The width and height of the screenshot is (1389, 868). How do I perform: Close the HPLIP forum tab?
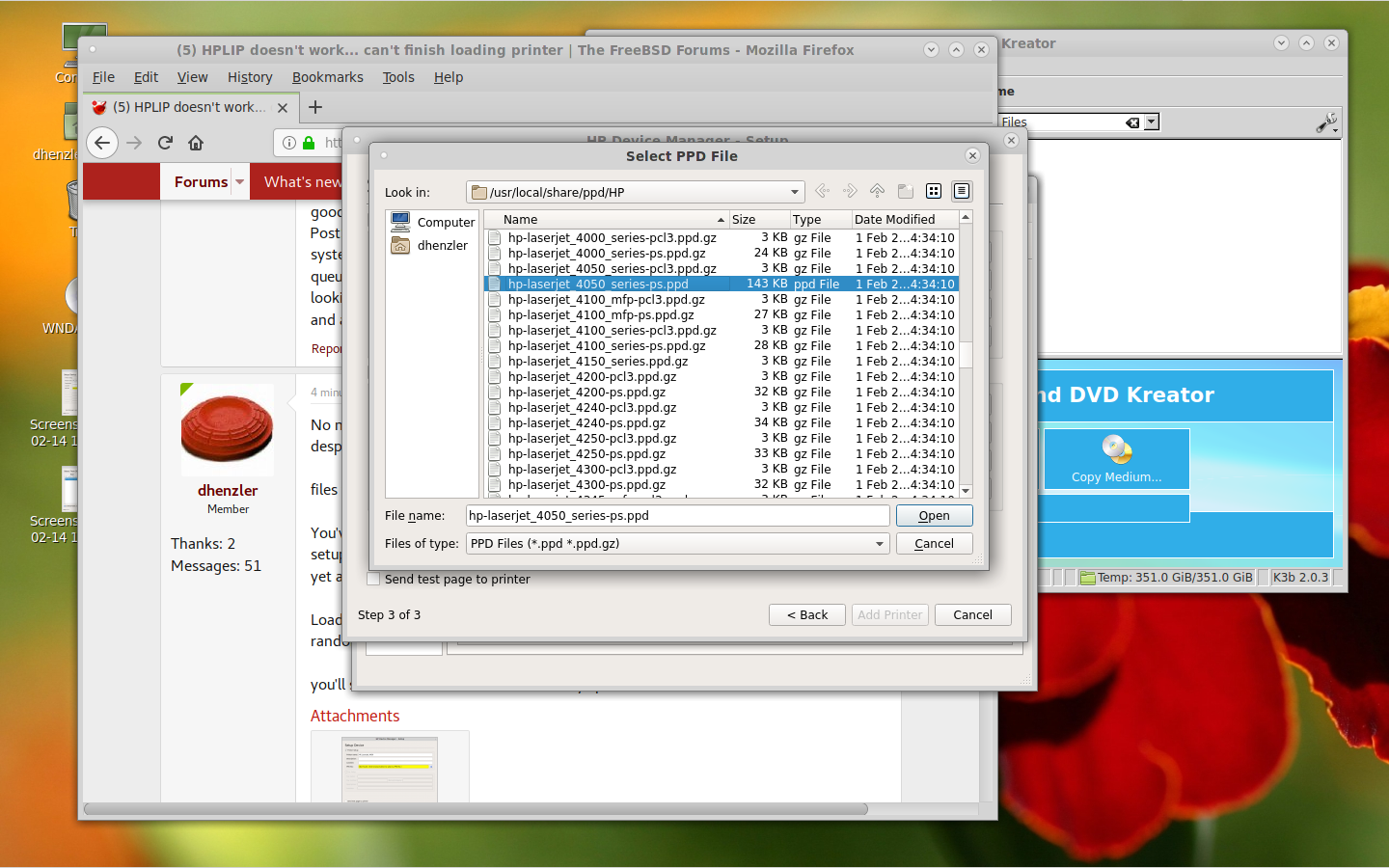coord(283,108)
